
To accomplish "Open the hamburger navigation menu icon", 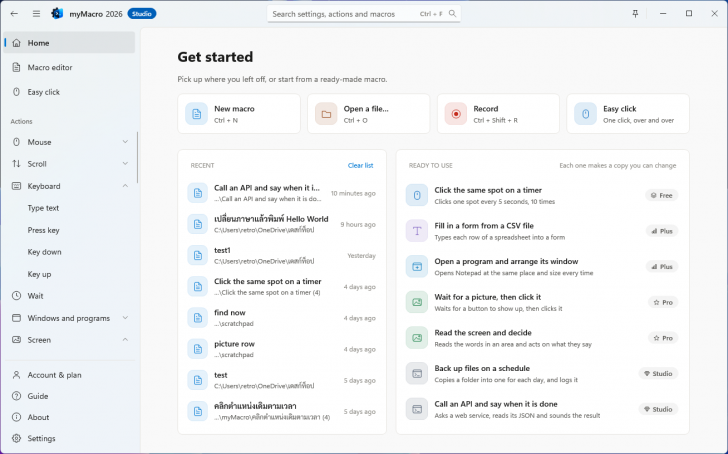I will click(36, 13).
